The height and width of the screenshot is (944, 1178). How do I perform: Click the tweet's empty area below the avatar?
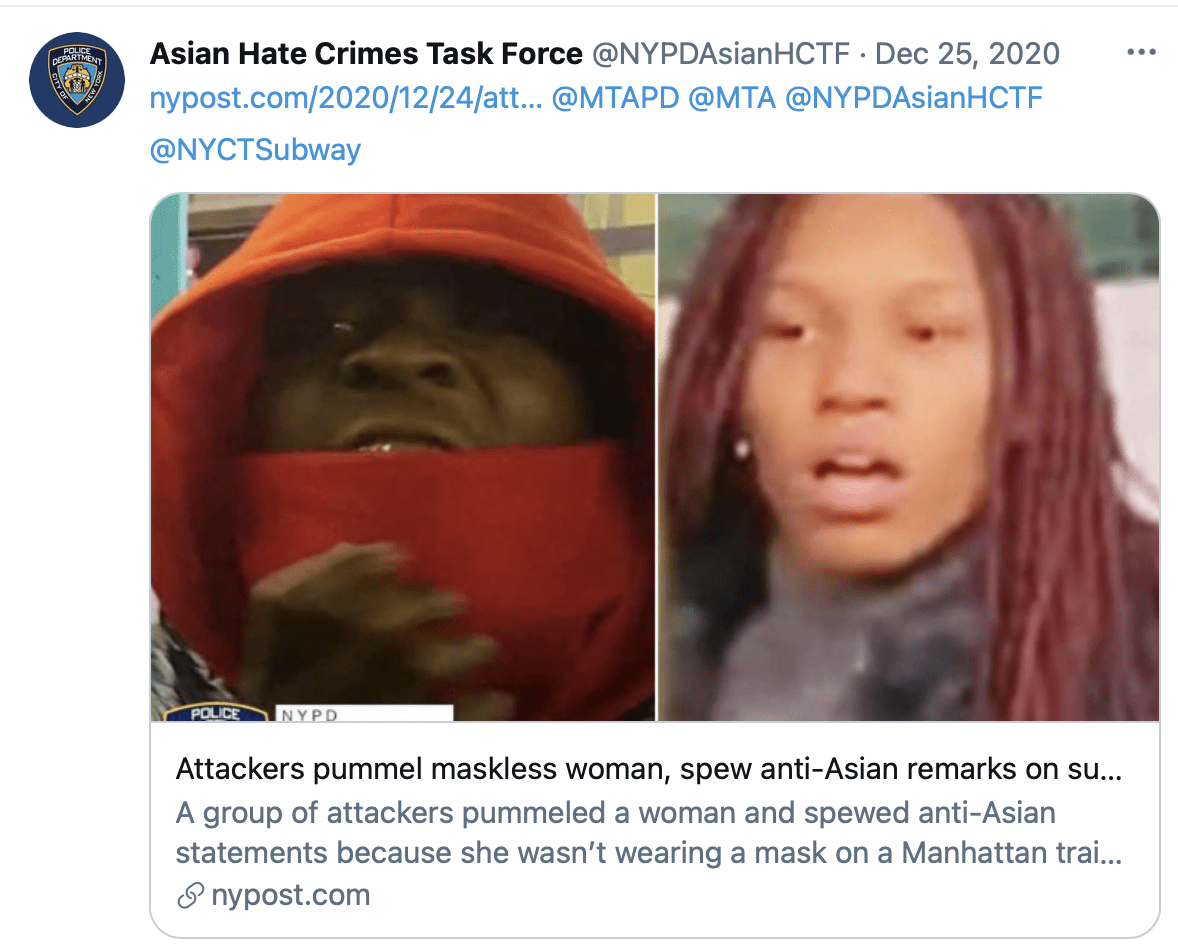pos(77,526)
